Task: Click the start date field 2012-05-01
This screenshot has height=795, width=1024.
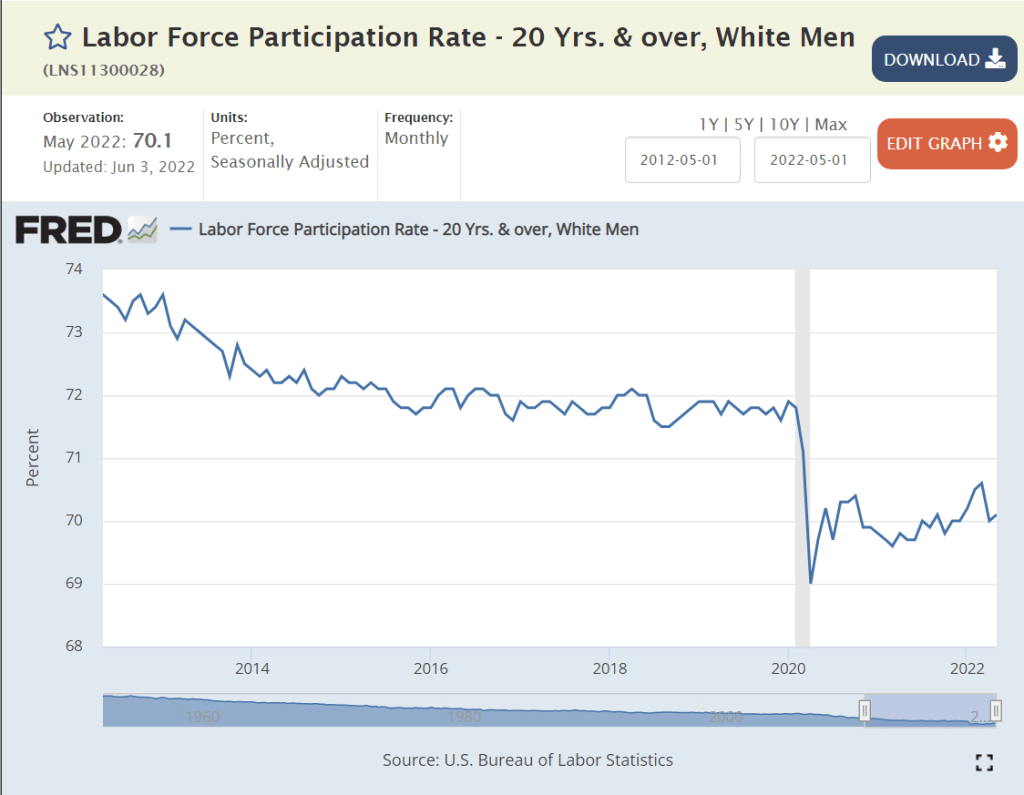Action: click(x=683, y=160)
